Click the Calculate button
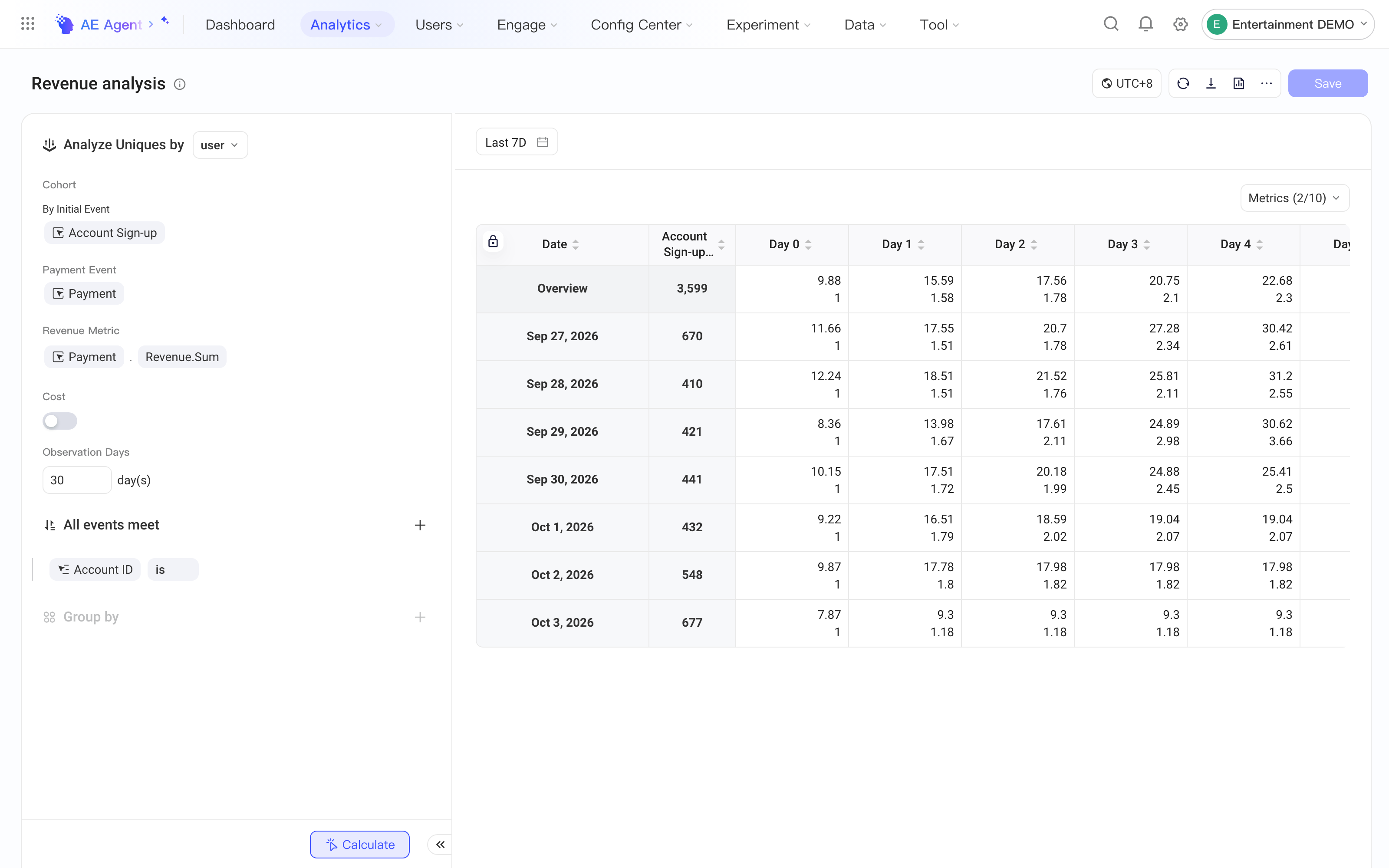1389x868 pixels. coord(360,845)
